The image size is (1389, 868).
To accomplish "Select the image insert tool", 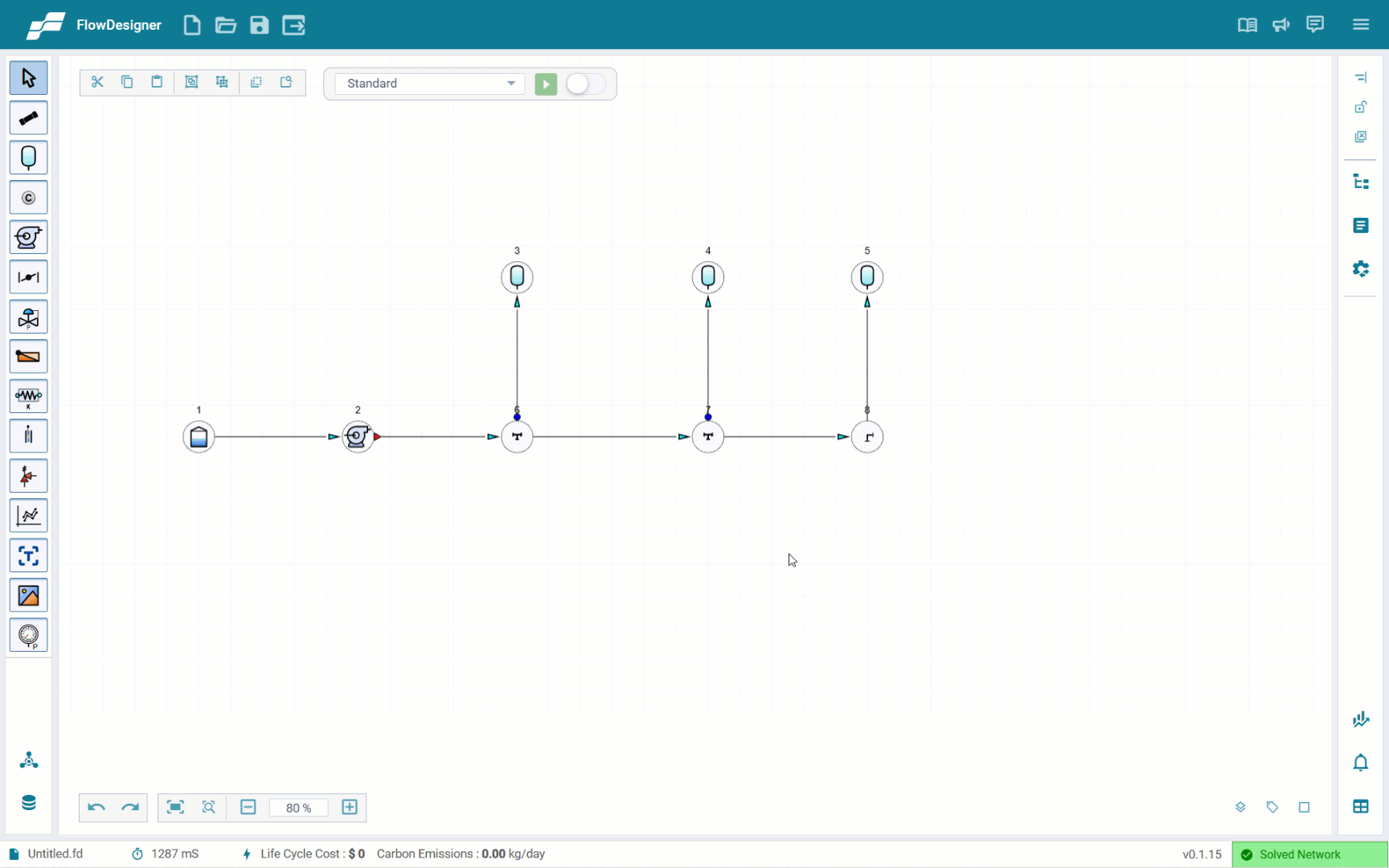I will tap(28, 596).
